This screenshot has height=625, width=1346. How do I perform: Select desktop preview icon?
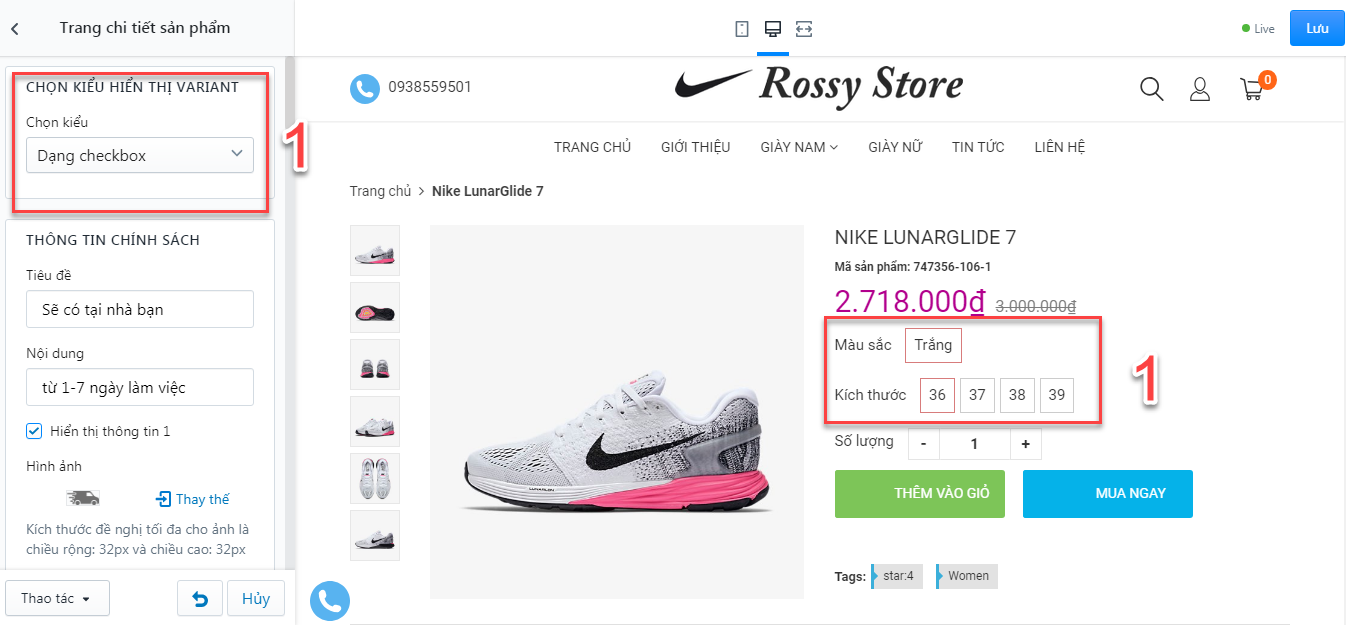[772, 29]
